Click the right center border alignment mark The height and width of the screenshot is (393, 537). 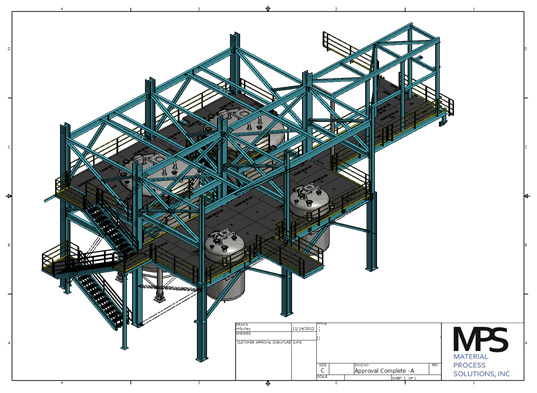click(527, 196)
